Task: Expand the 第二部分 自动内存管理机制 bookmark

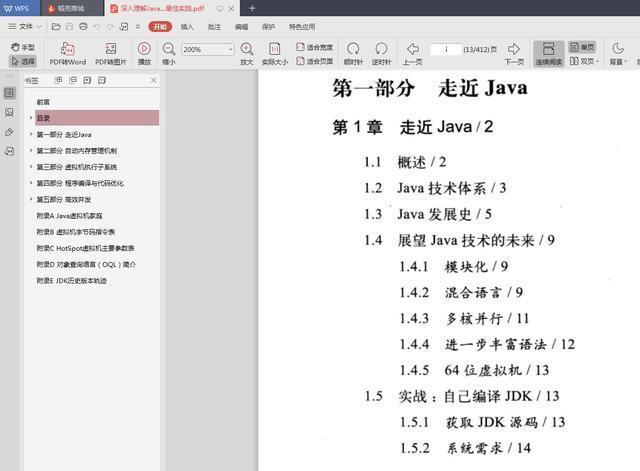Action: tap(31, 151)
